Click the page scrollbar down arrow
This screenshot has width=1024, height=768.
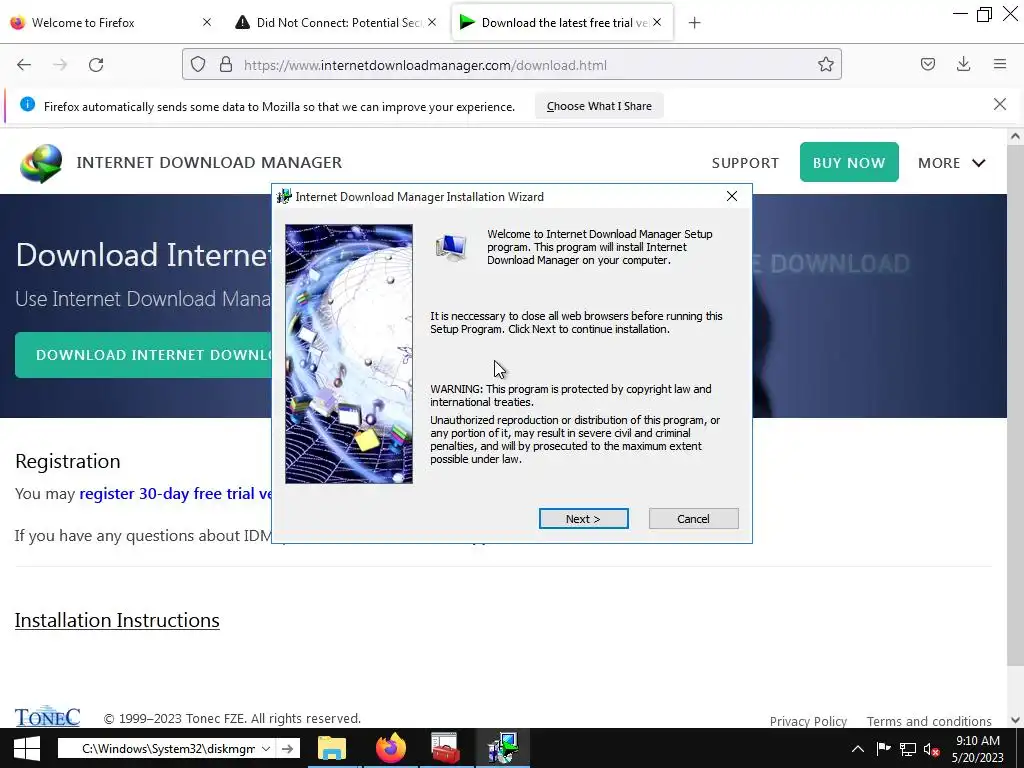1015,720
